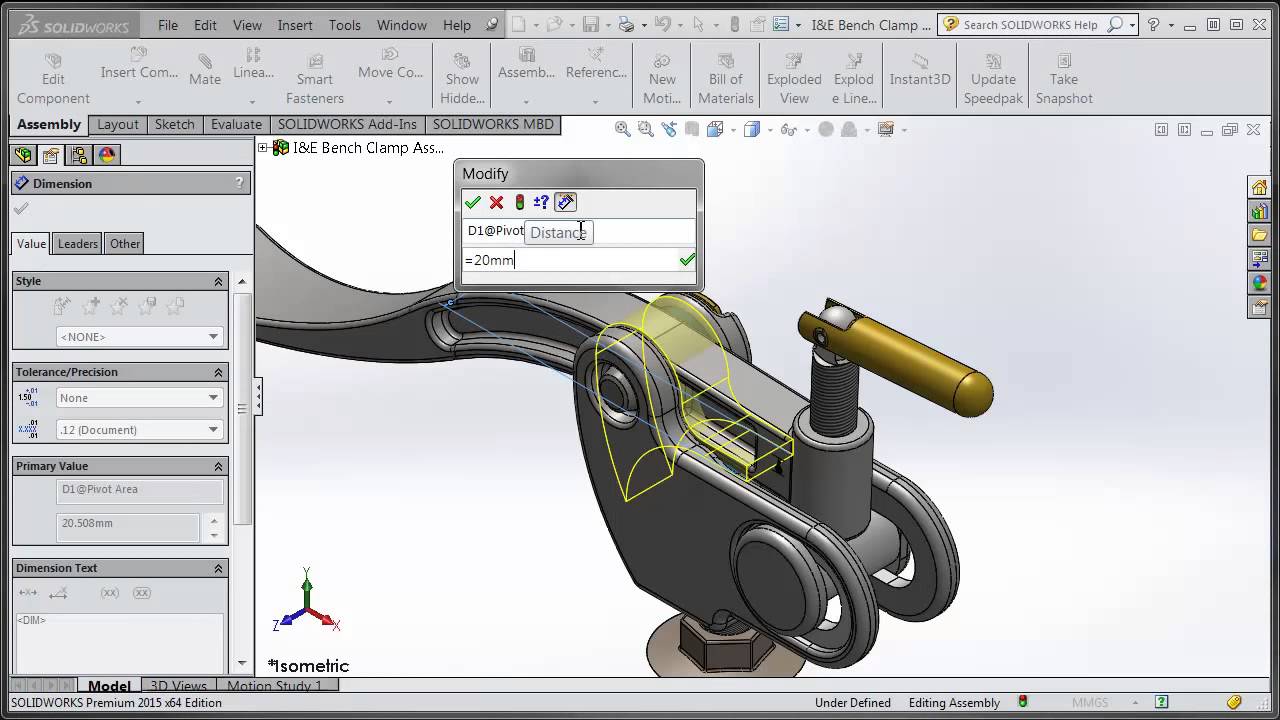Switch to the 3D Views bottom tab

178,686
